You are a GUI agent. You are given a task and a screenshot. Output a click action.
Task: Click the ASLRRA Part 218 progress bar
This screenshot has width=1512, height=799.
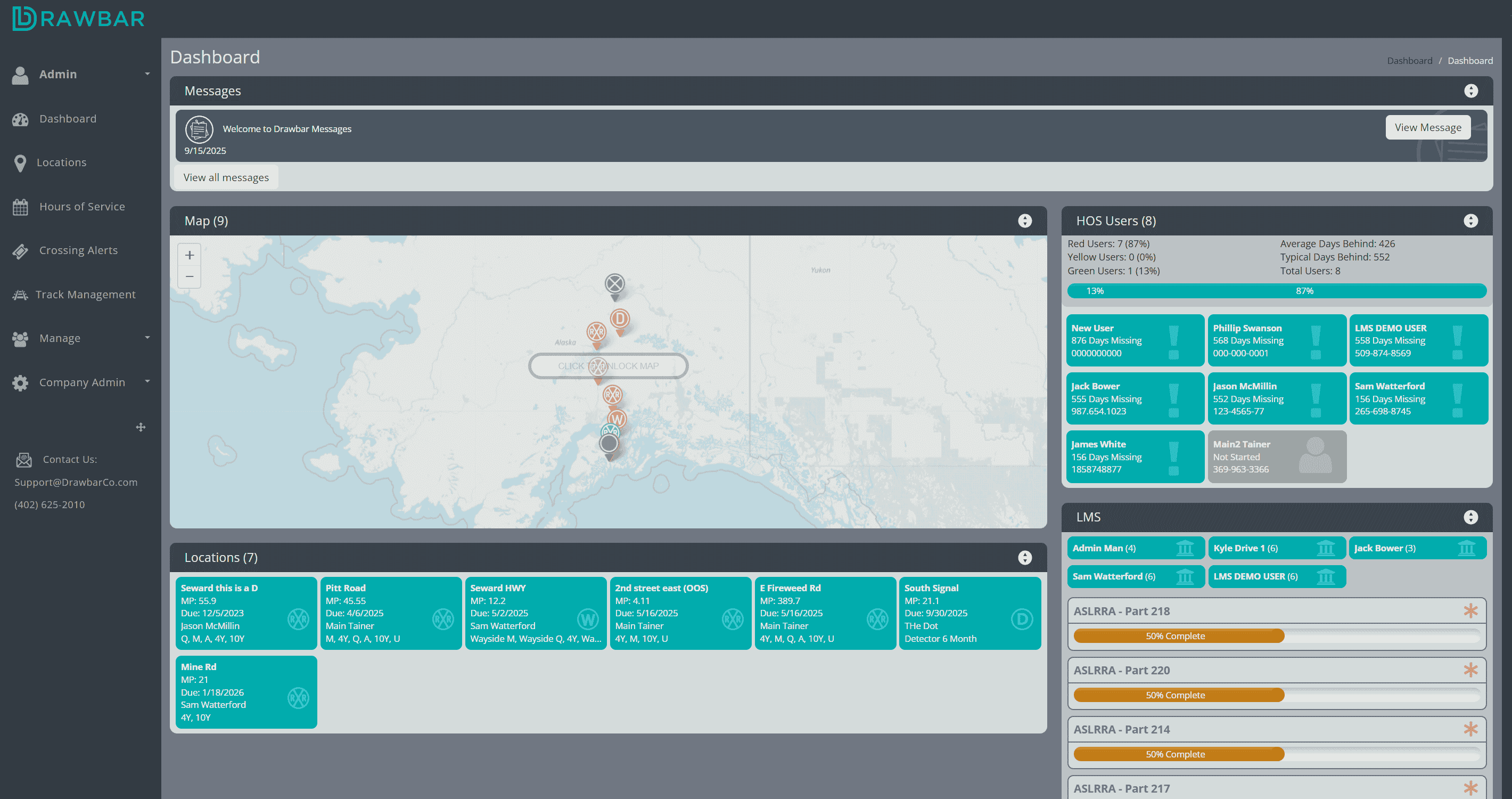pyautogui.click(x=1177, y=636)
